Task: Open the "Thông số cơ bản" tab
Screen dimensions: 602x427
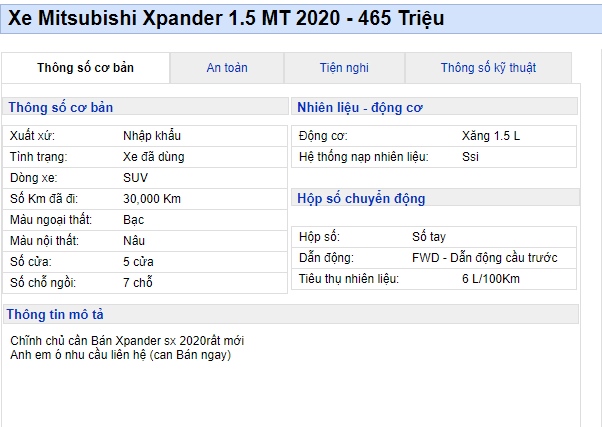Action: (x=85, y=68)
